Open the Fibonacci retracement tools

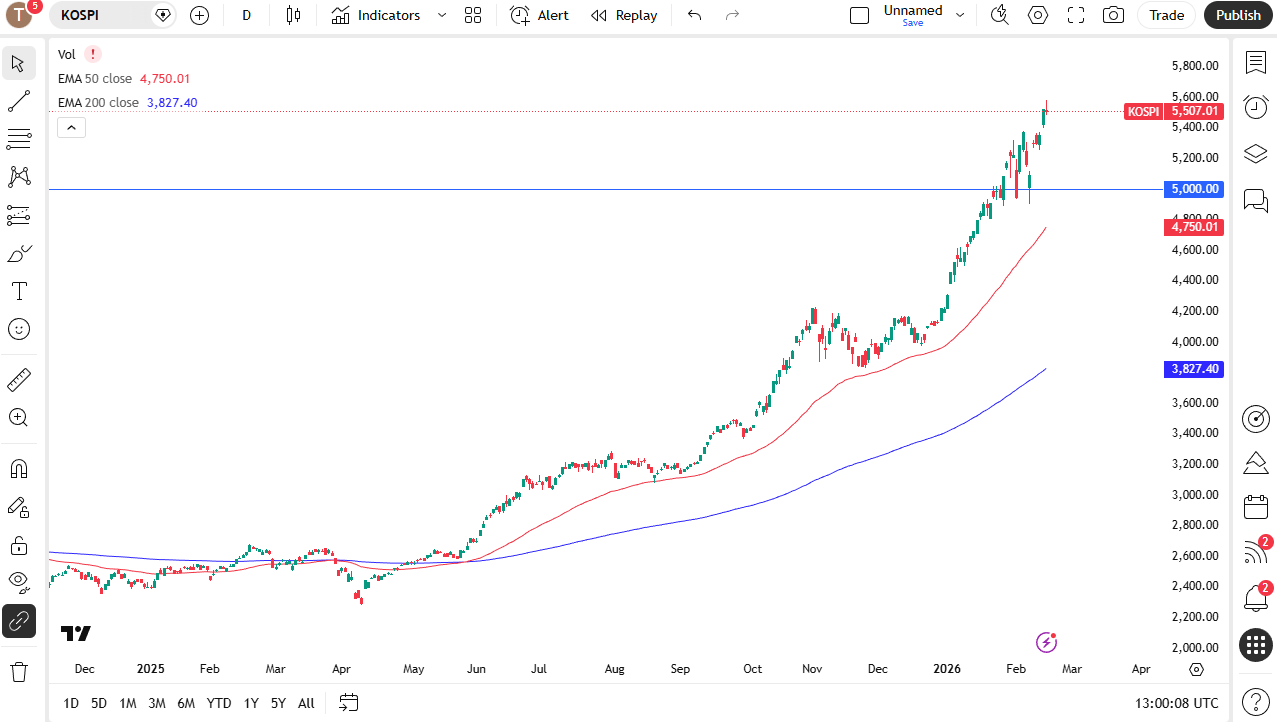(18, 139)
